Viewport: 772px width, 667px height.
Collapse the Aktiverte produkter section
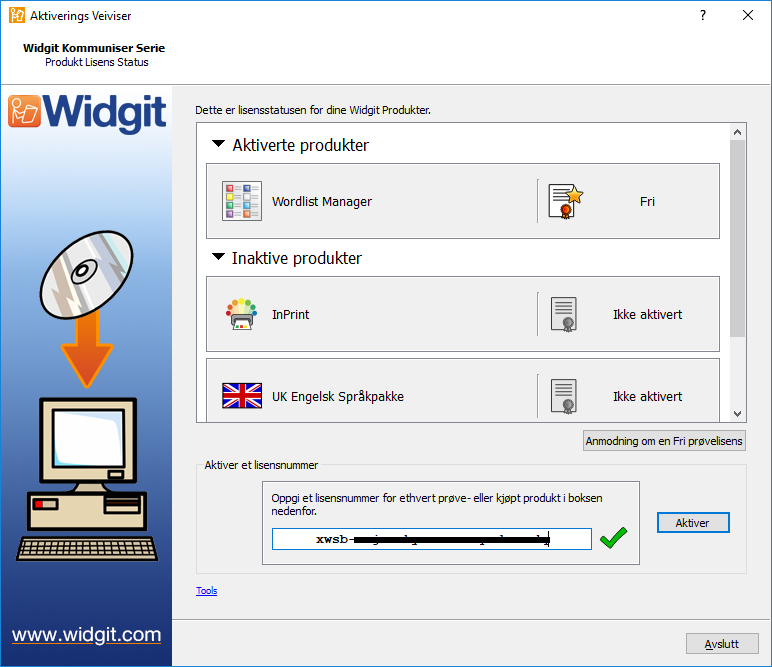coord(218,144)
